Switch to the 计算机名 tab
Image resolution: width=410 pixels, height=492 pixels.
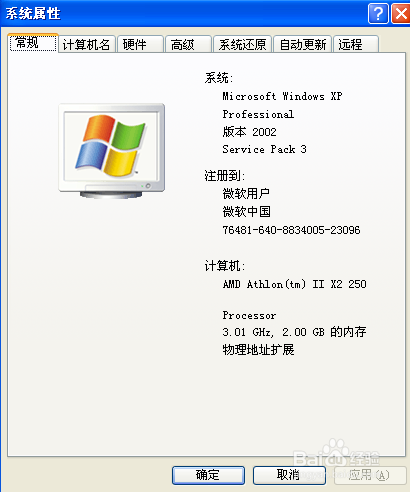(x=87, y=44)
